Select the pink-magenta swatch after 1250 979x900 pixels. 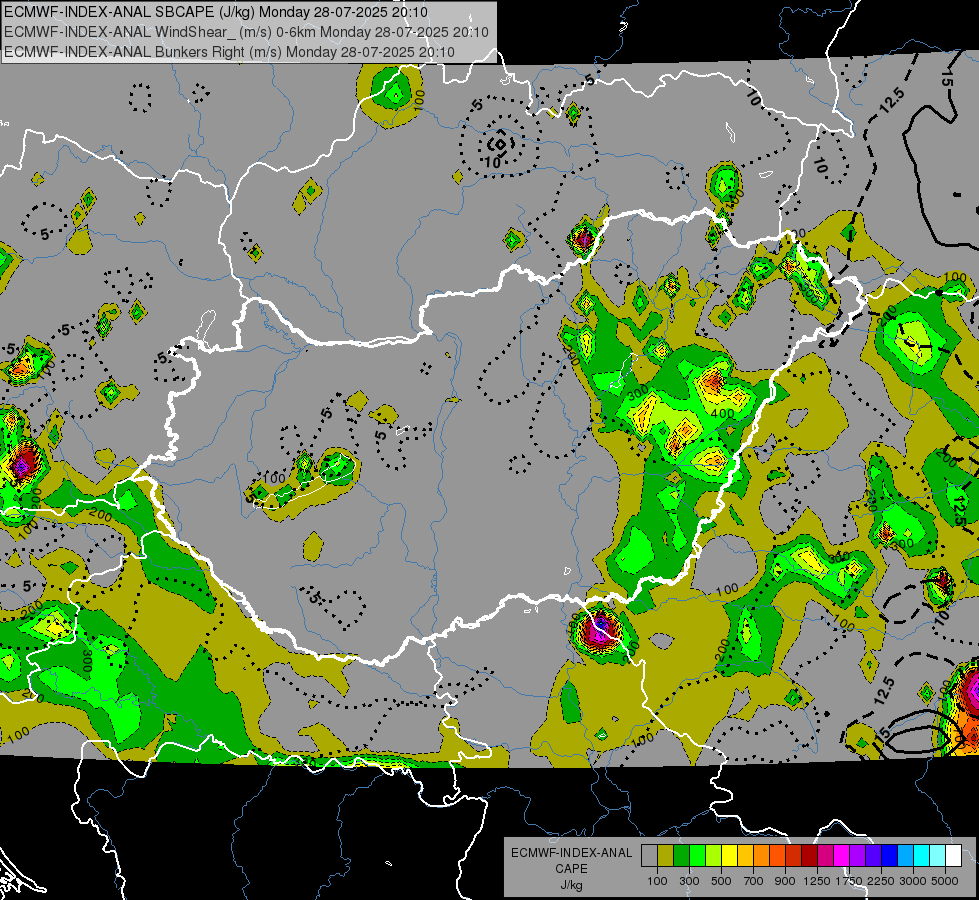point(825,856)
